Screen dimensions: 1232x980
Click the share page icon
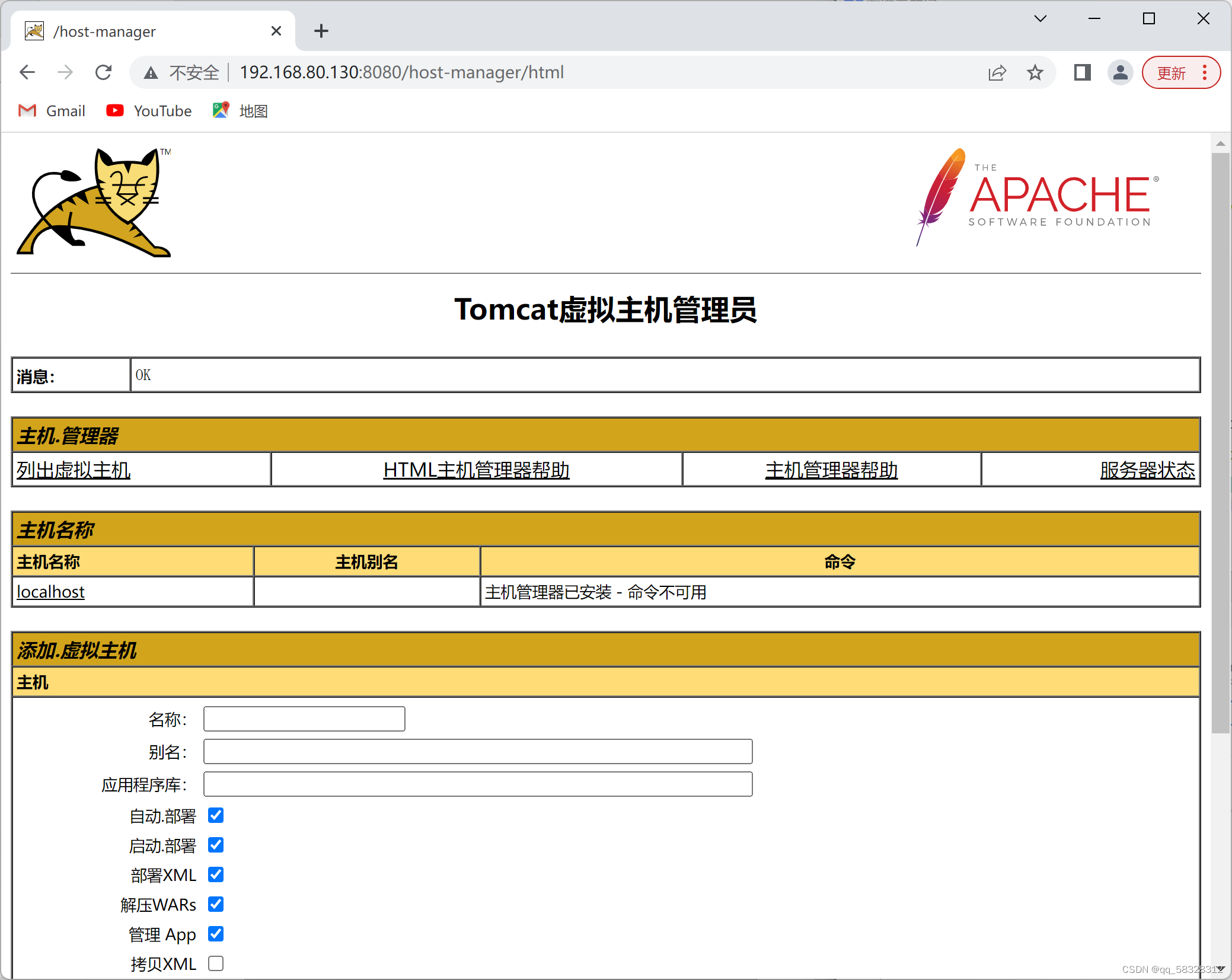point(997,72)
